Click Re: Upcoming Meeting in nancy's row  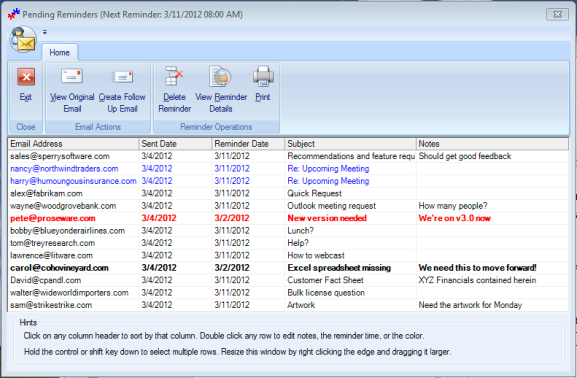pyautogui.click(x=328, y=169)
